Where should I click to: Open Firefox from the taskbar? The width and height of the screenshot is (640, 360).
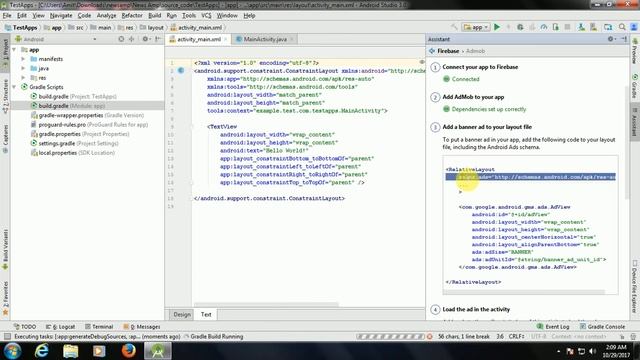pos(128,351)
